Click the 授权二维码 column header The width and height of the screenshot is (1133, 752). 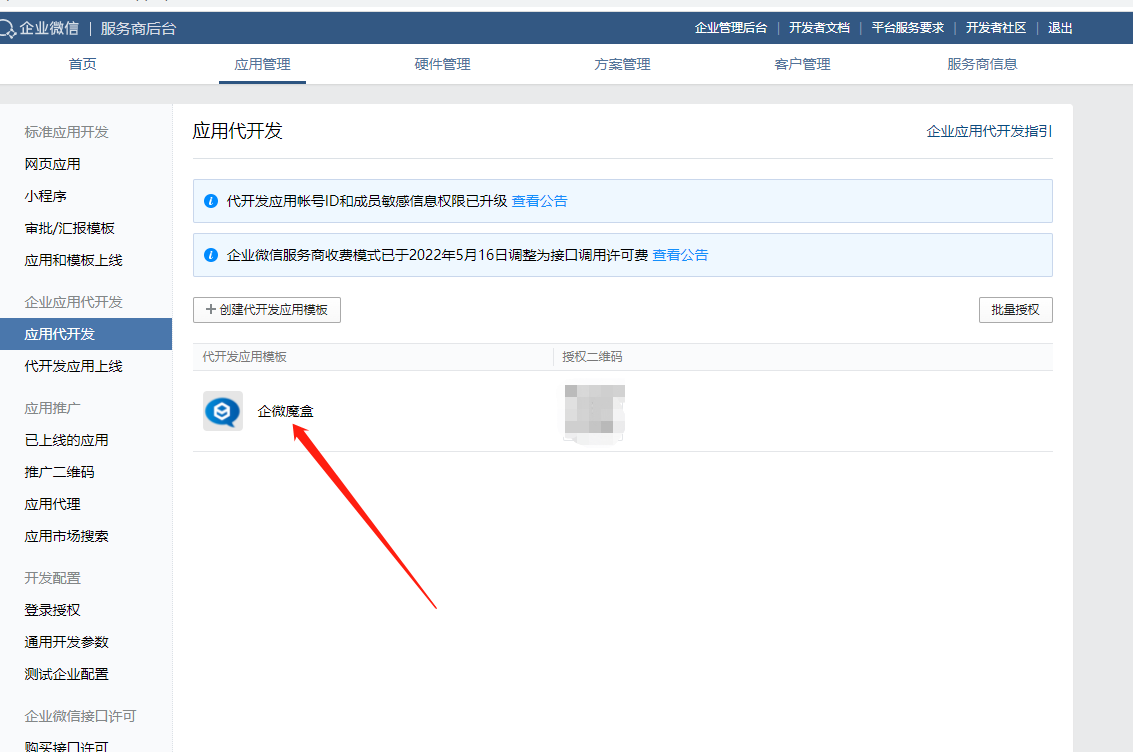point(592,357)
